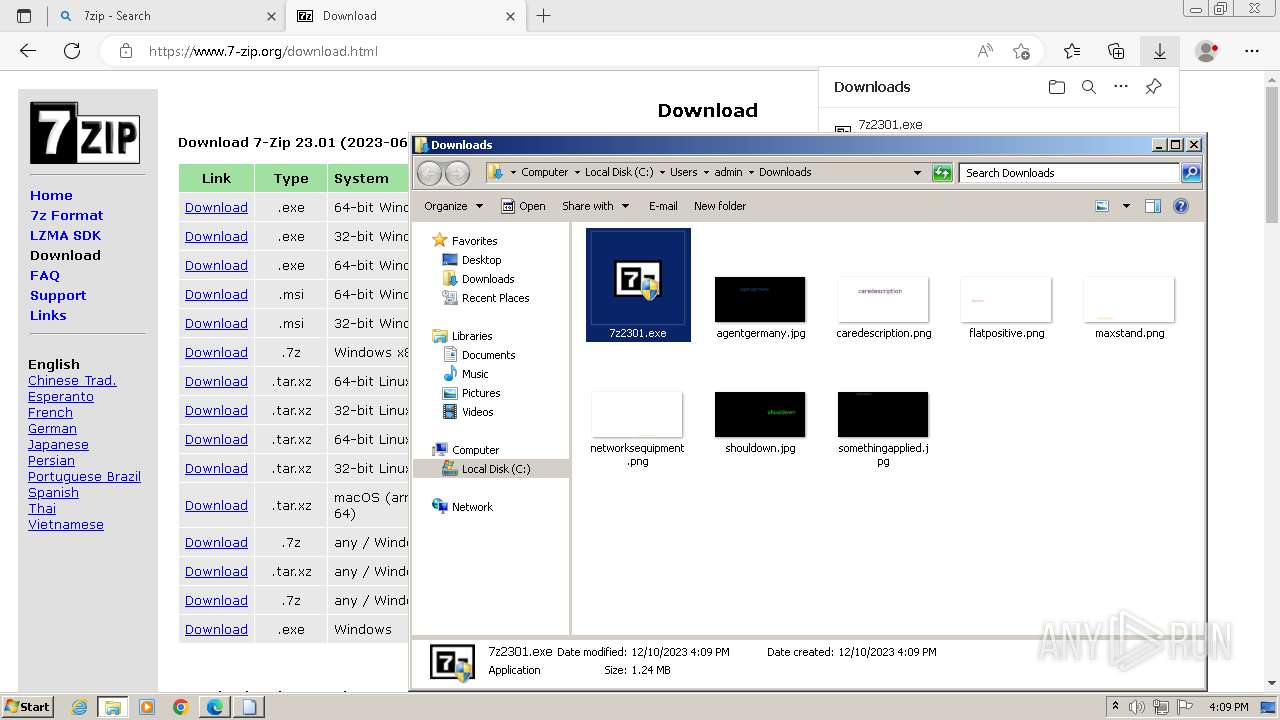
Task: Click the Search Downloads magnifier icon
Action: coord(1191,173)
